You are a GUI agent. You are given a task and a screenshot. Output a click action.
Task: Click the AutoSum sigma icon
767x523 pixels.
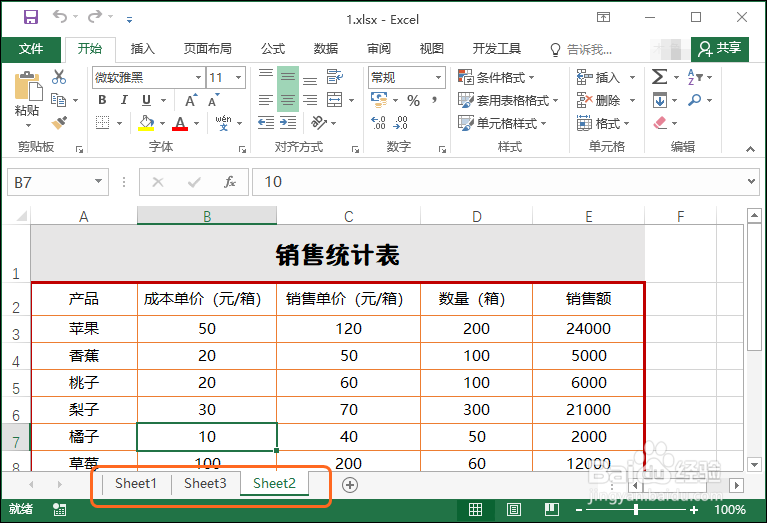(x=659, y=77)
